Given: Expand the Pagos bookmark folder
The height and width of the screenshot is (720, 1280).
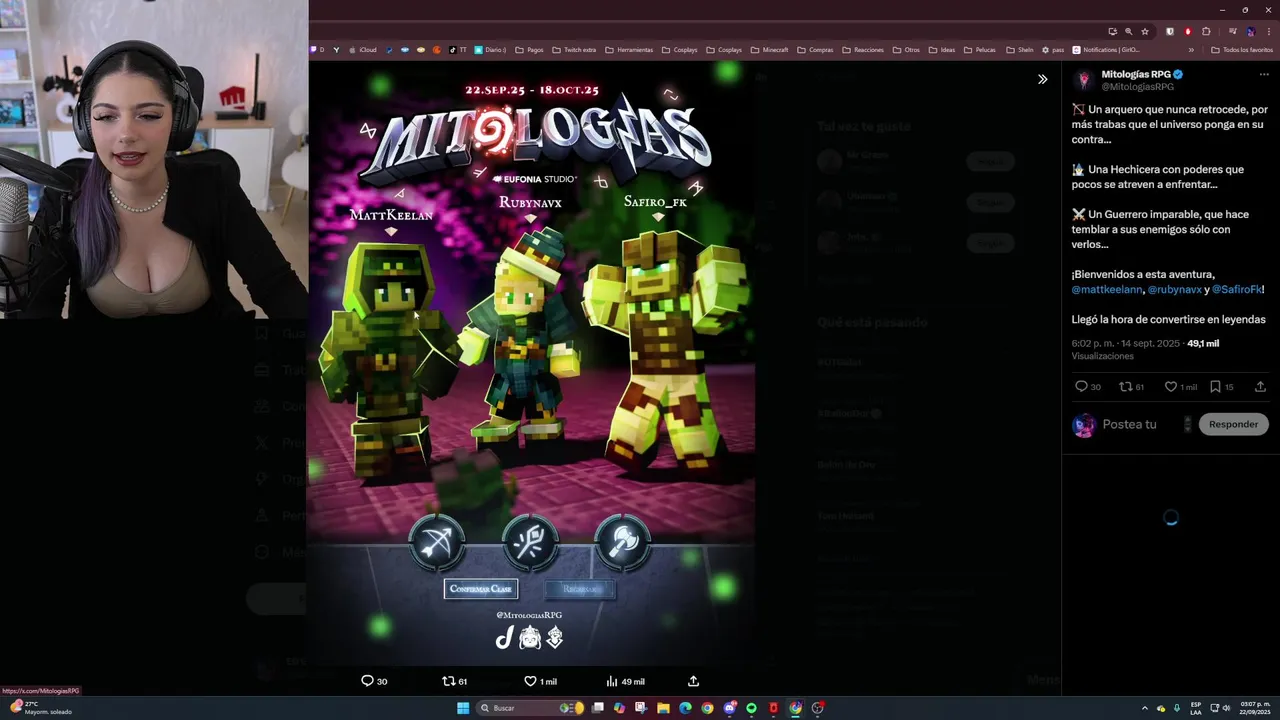Looking at the screenshot, I should click(529, 49).
